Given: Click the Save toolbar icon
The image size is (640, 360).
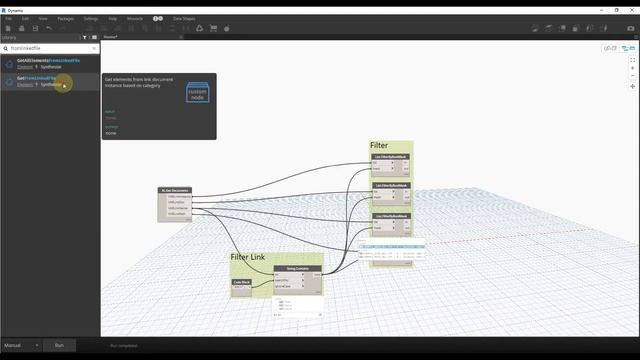Looking at the screenshot, I should pyautogui.click(x=36, y=28).
